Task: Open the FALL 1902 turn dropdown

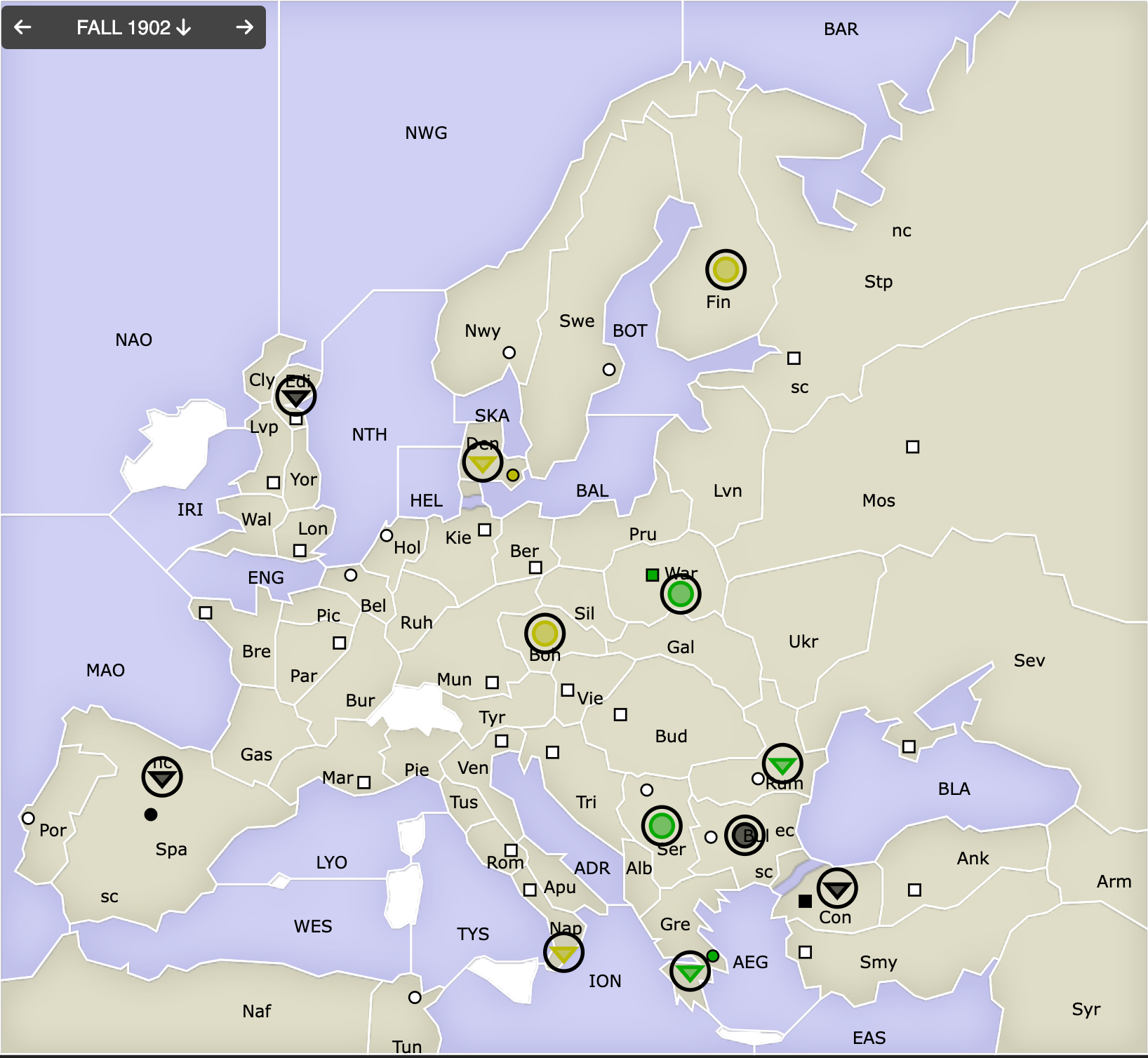Action: [x=133, y=27]
